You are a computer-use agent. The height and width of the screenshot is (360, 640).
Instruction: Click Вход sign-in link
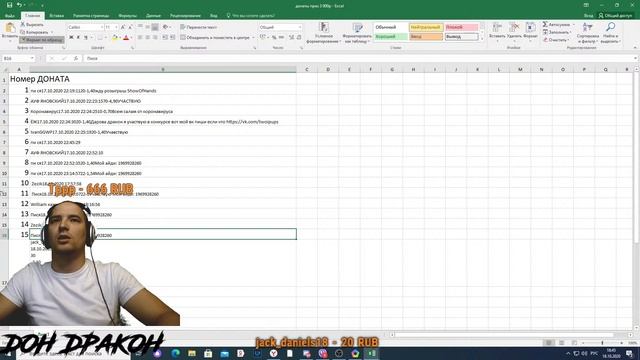[x=588, y=16]
